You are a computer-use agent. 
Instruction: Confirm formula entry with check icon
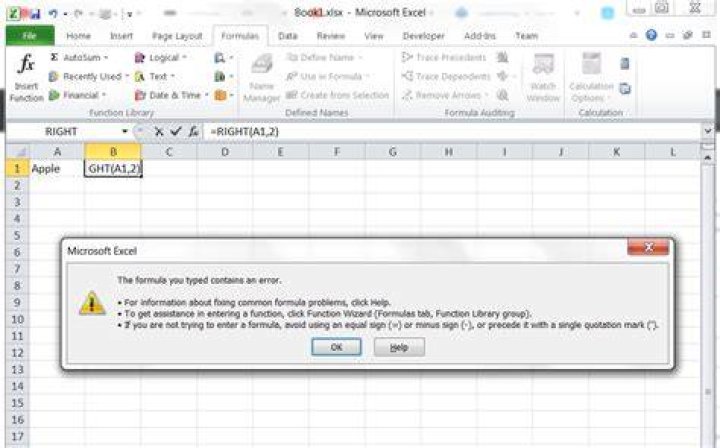click(176, 132)
